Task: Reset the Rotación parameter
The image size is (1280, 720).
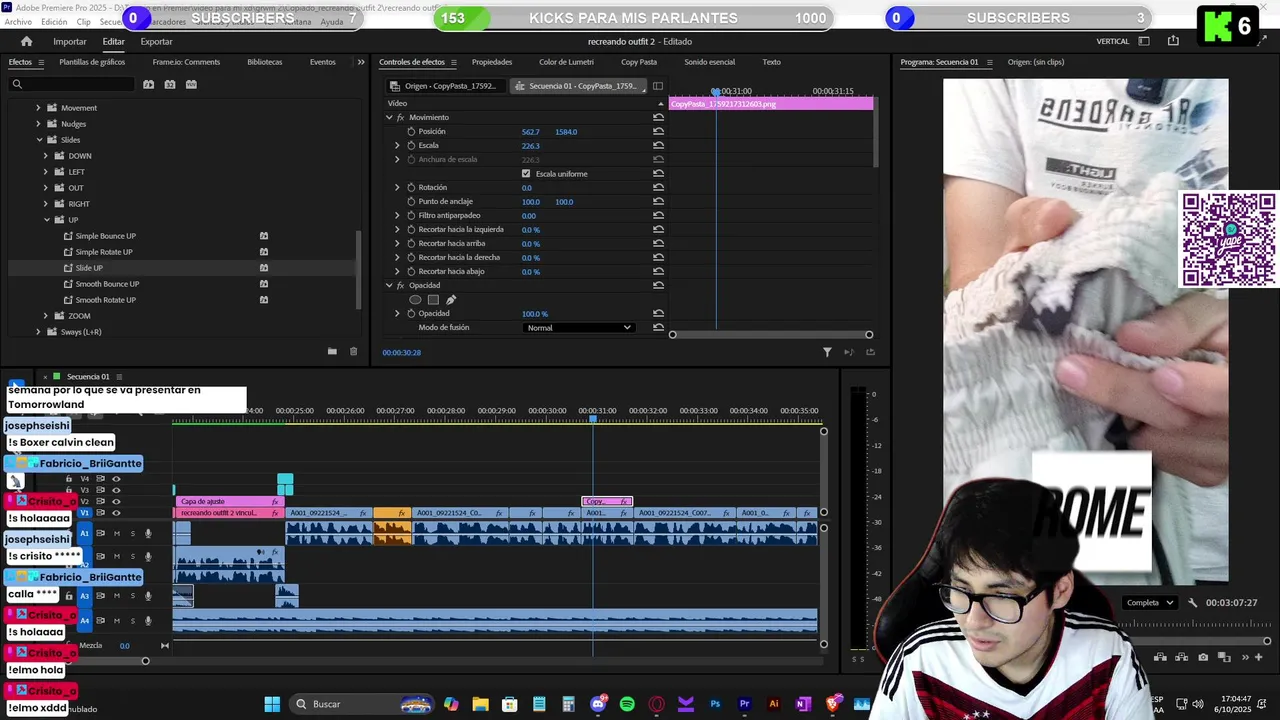Action: click(658, 188)
